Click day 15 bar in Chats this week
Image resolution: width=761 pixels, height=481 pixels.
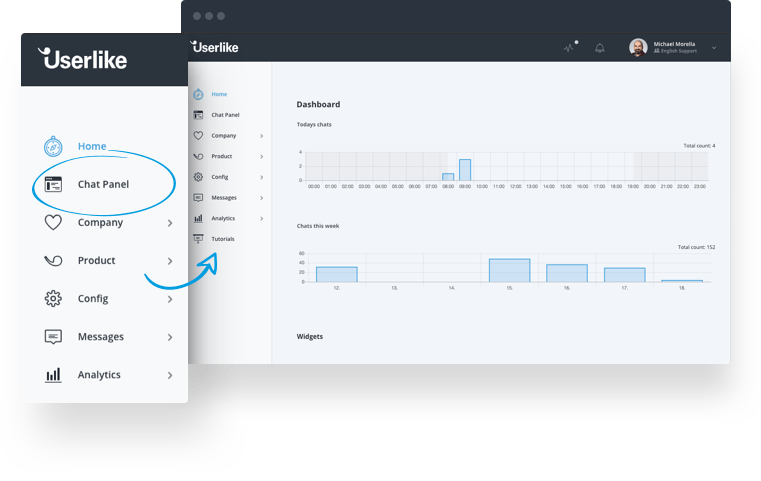(509, 270)
